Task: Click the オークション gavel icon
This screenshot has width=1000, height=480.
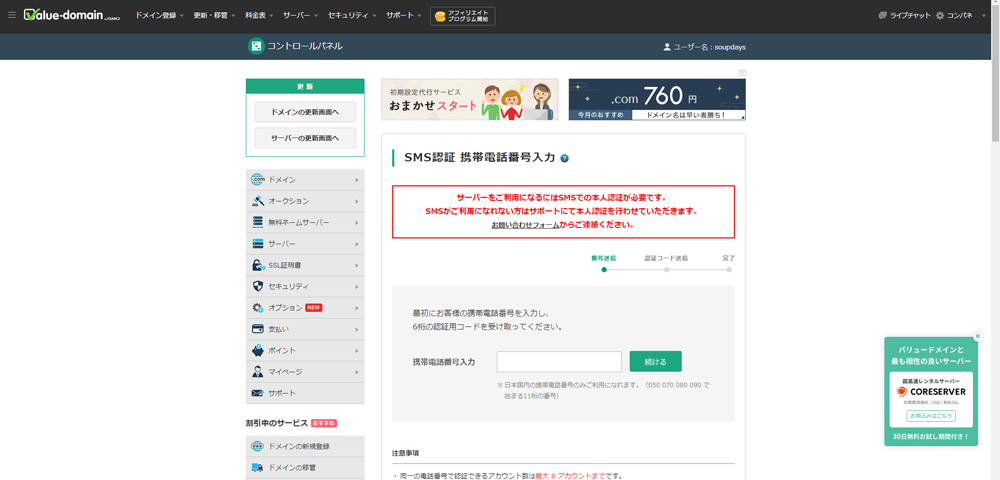Action: [x=258, y=201]
